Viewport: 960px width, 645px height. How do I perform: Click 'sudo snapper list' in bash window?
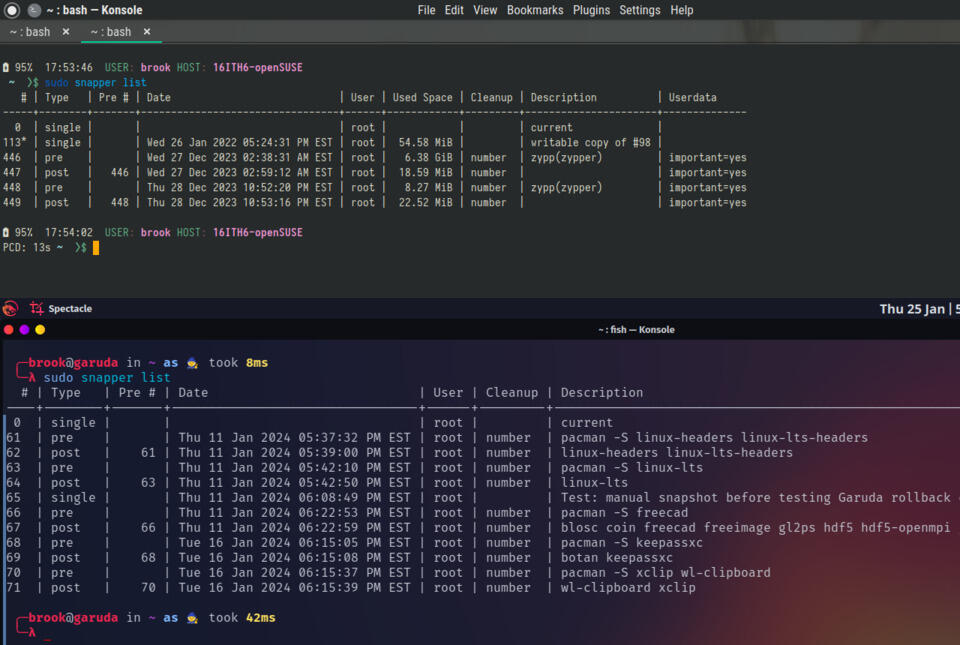pos(95,83)
